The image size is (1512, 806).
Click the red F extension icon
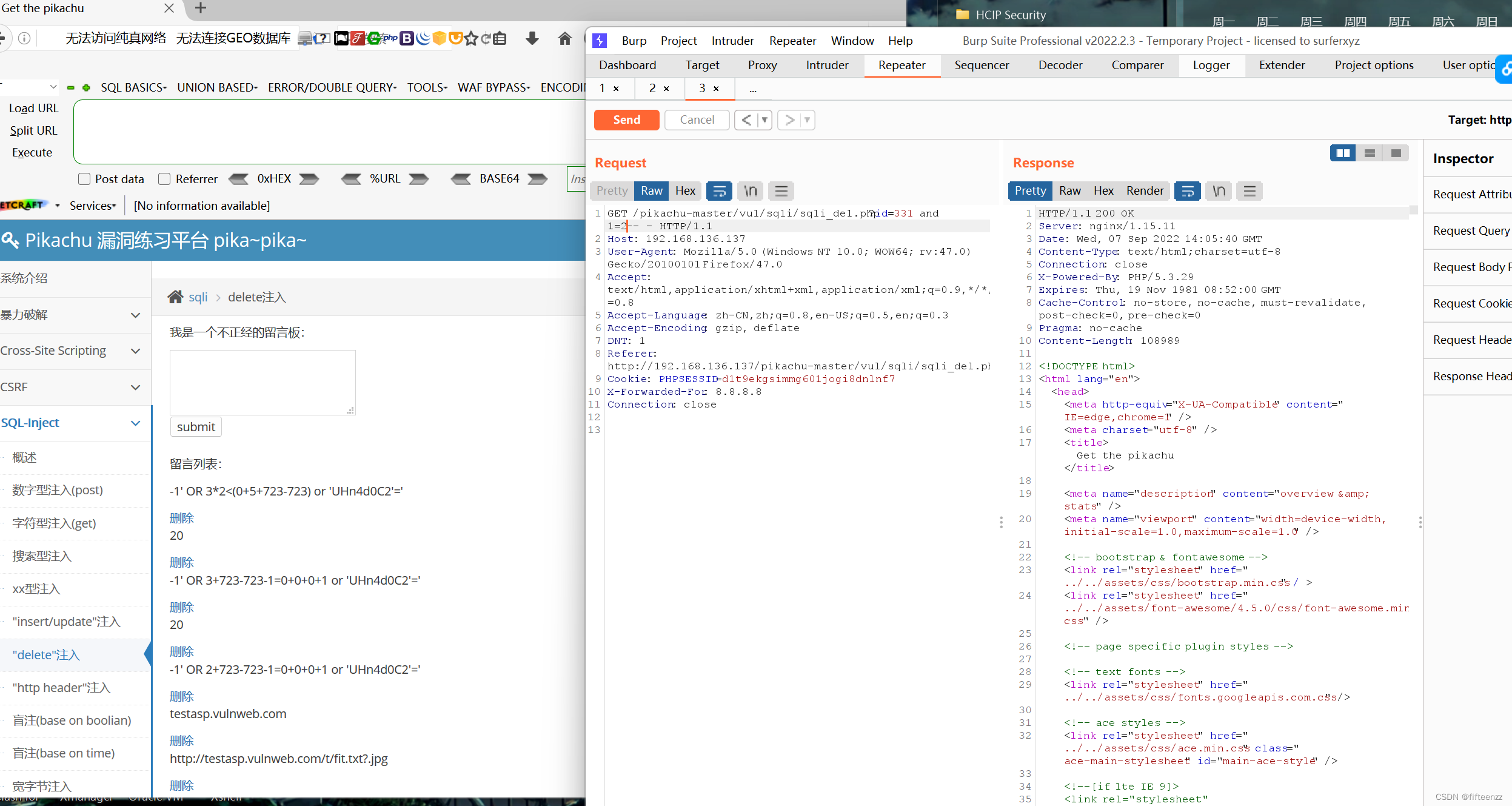coord(358,38)
